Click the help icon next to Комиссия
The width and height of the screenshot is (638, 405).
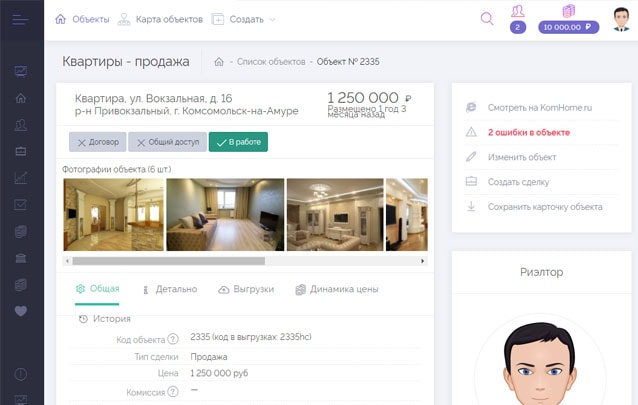(173, 392)
